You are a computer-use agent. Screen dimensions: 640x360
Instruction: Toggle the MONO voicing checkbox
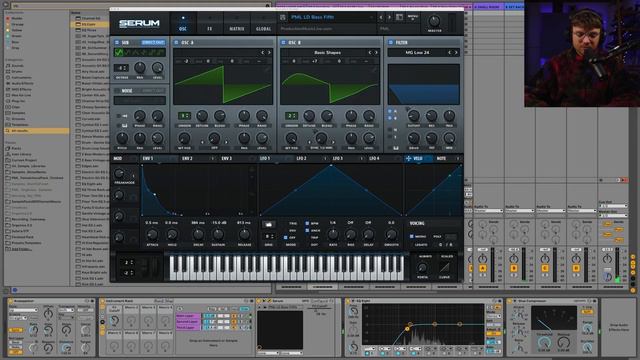tap(411, 236)
